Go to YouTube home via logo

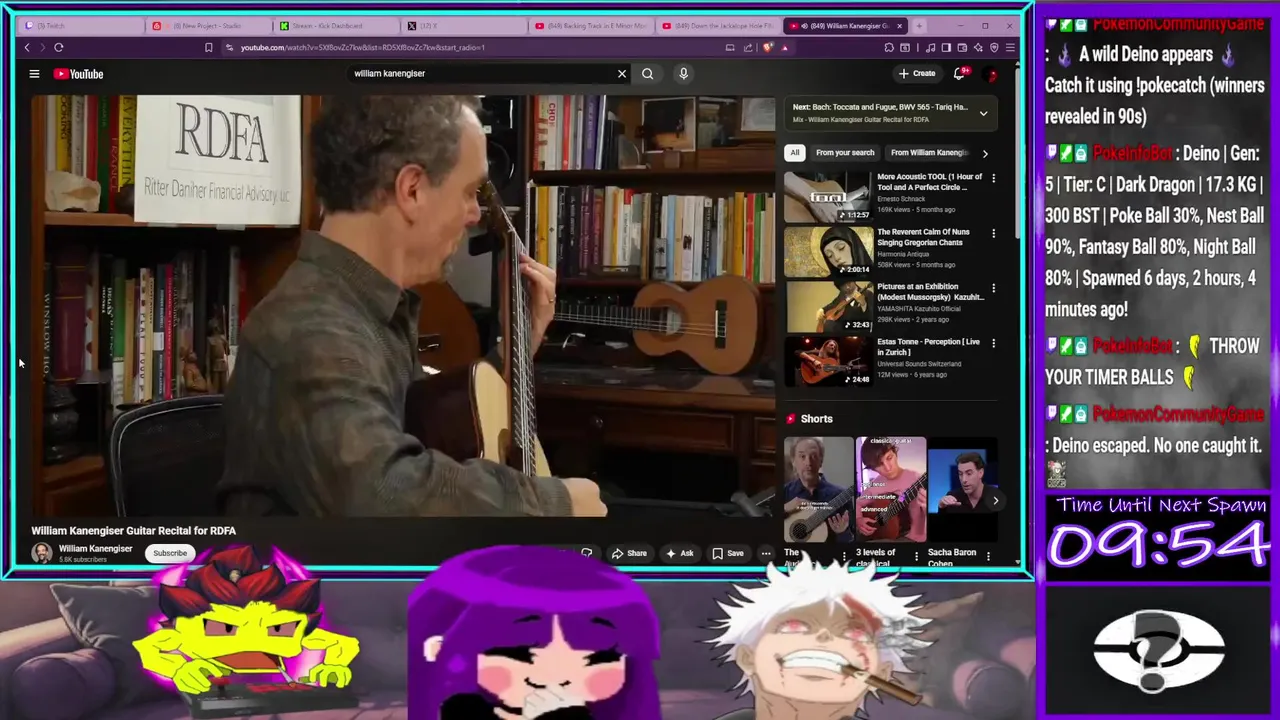coord(79,74)
